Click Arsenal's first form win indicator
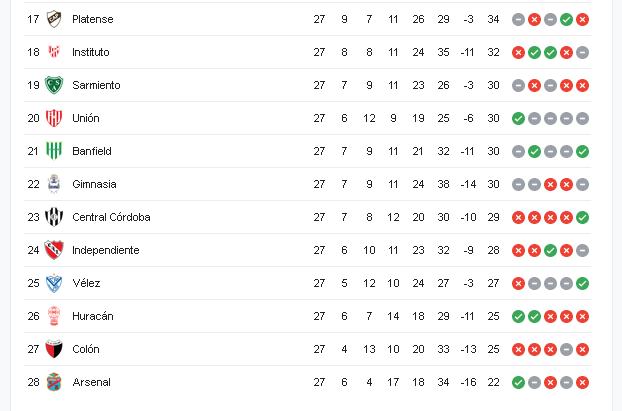Viewport: 622px width, 411px height. coord(518,382)
